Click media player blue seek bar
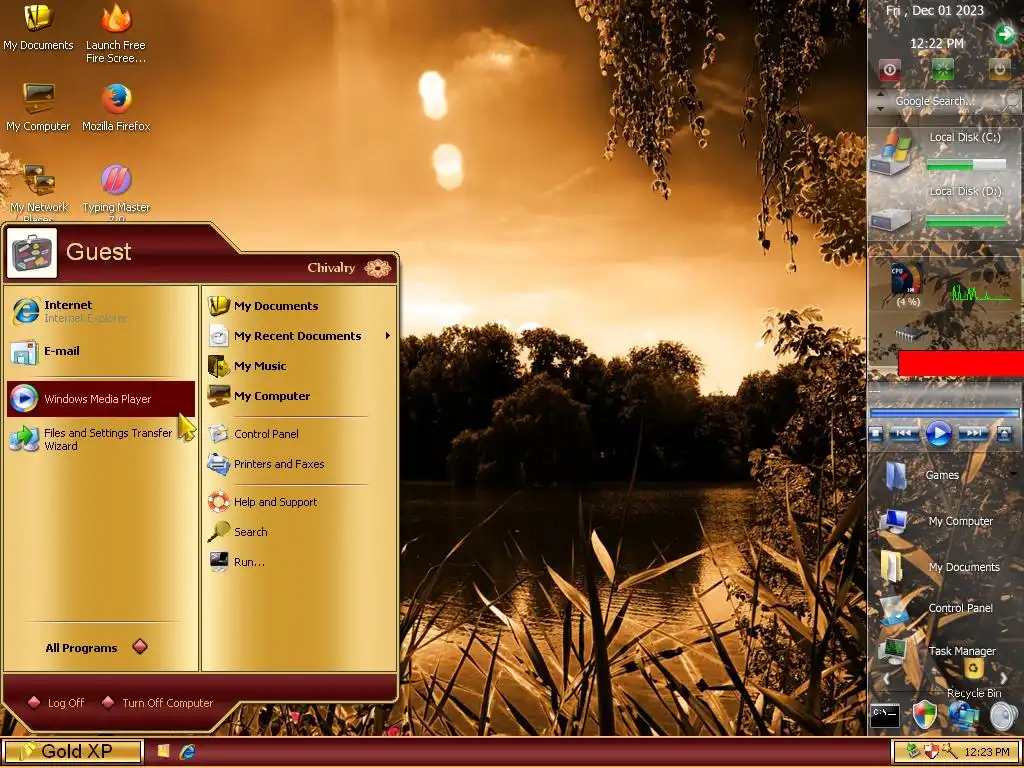The width and height of the screenshot is (1024, 768). pos(945,413)
